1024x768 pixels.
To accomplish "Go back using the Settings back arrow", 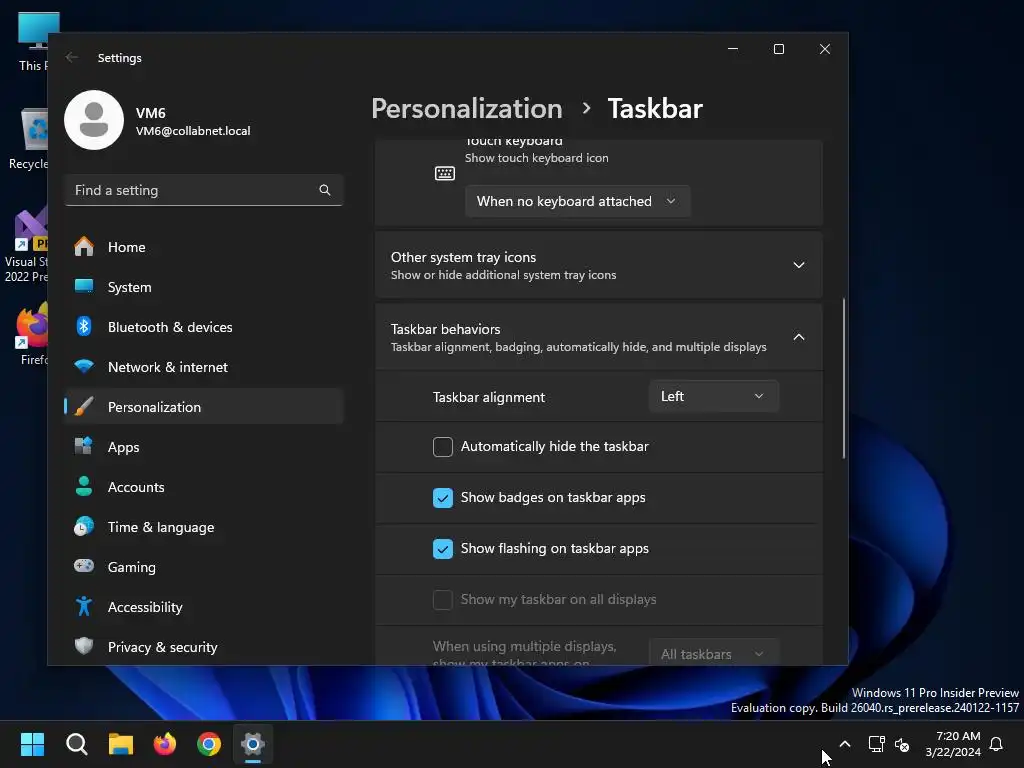I will click(72, 57).
